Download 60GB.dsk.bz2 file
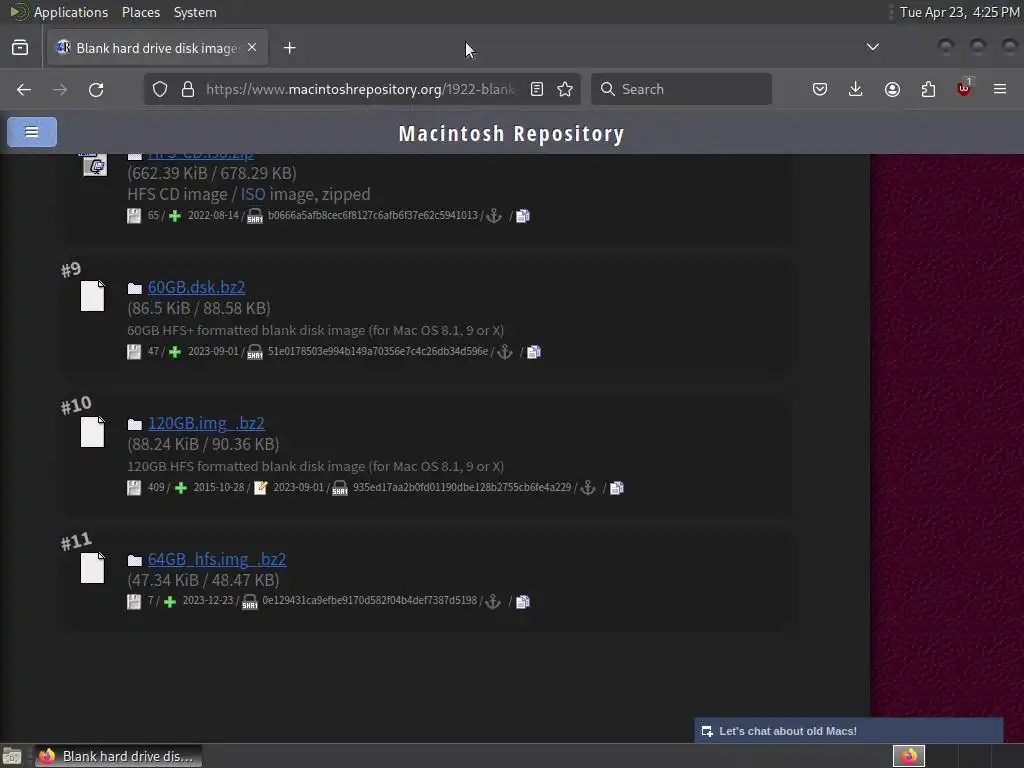 tap(196, 287)
